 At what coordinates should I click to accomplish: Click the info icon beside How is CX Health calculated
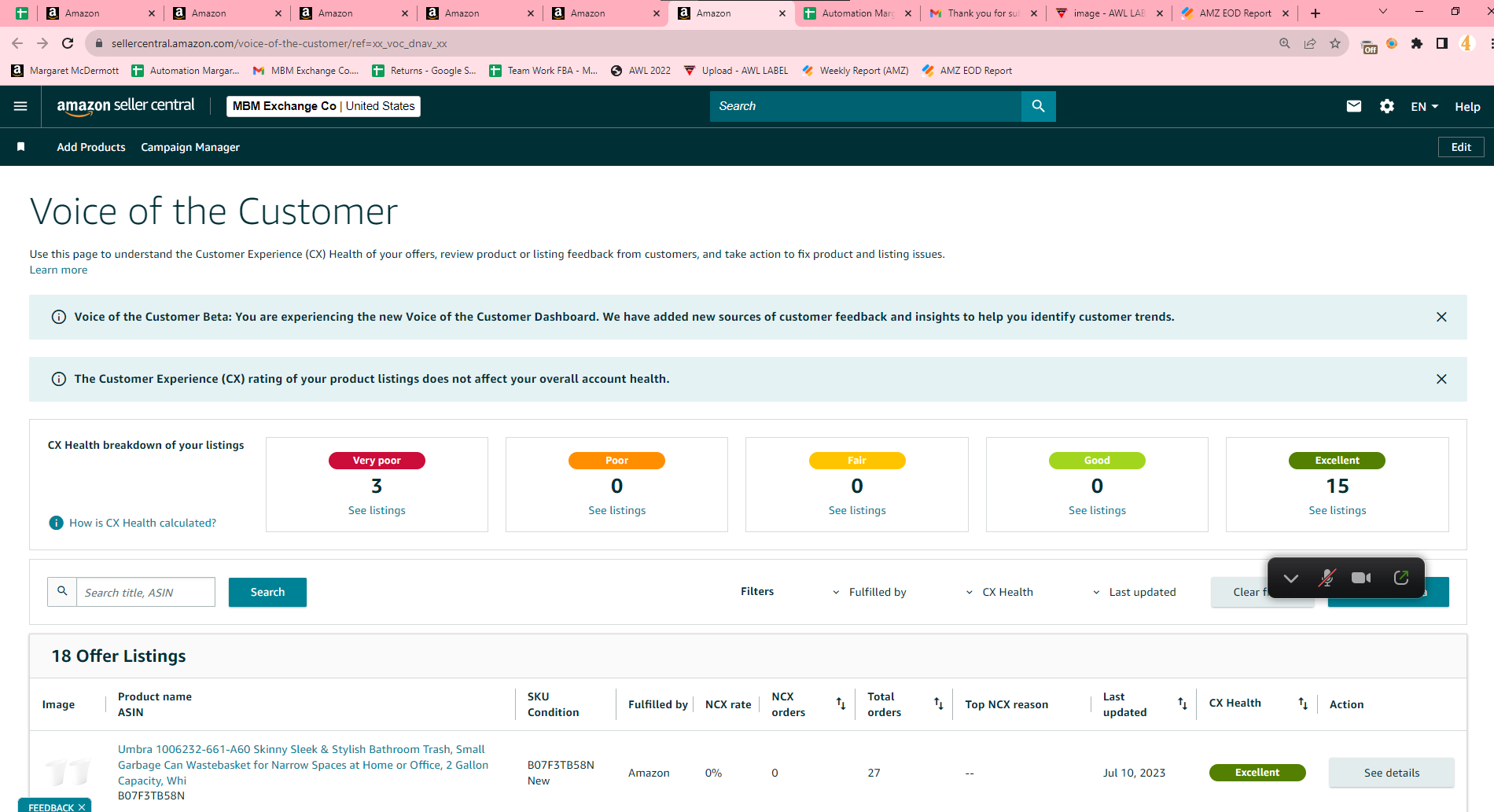57,523
